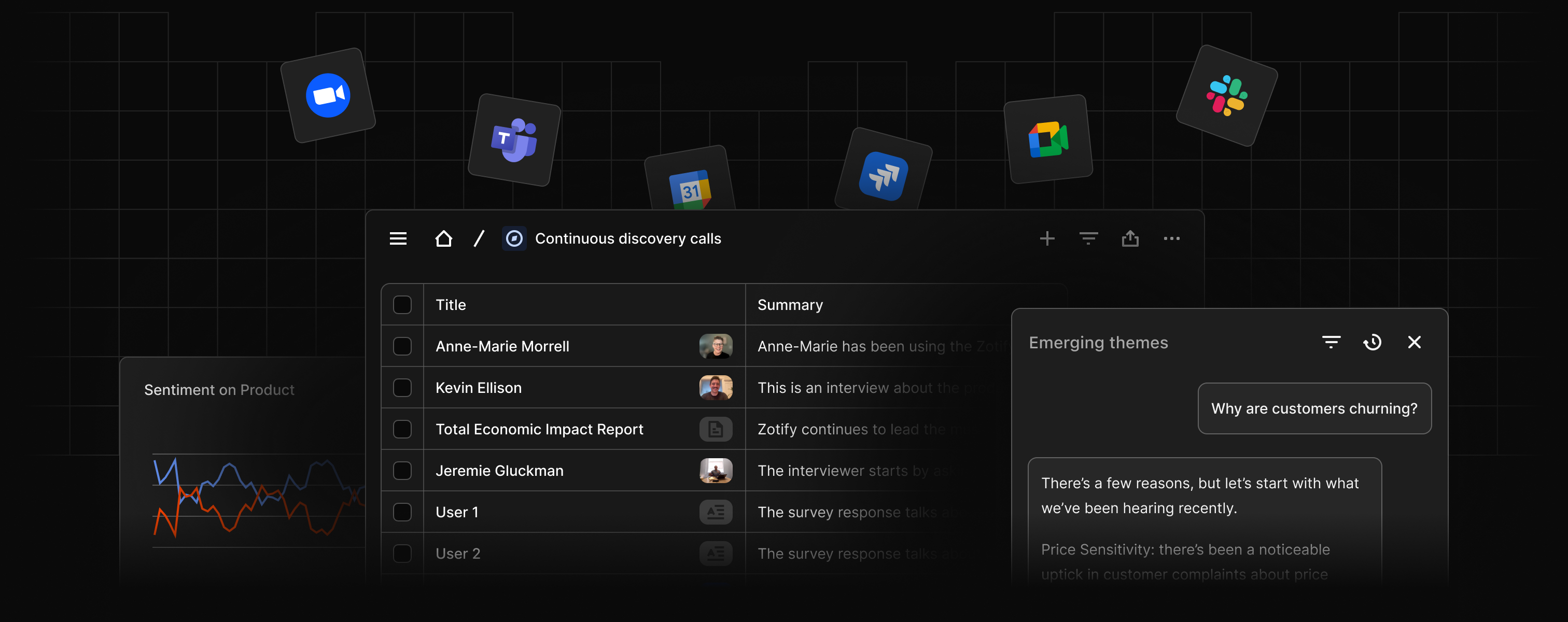Open Kevin Ellison's video thumbnail
The image size is (1568, 622).
716,388
